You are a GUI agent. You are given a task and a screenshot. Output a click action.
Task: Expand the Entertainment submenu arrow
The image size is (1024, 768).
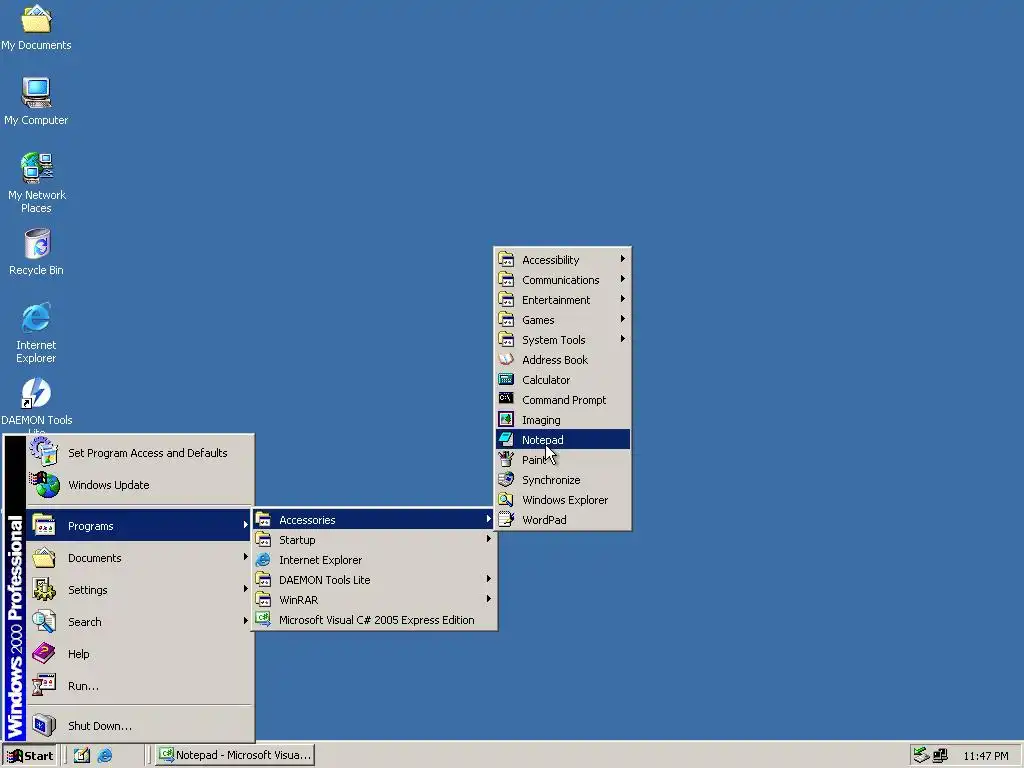click(622, 299)
